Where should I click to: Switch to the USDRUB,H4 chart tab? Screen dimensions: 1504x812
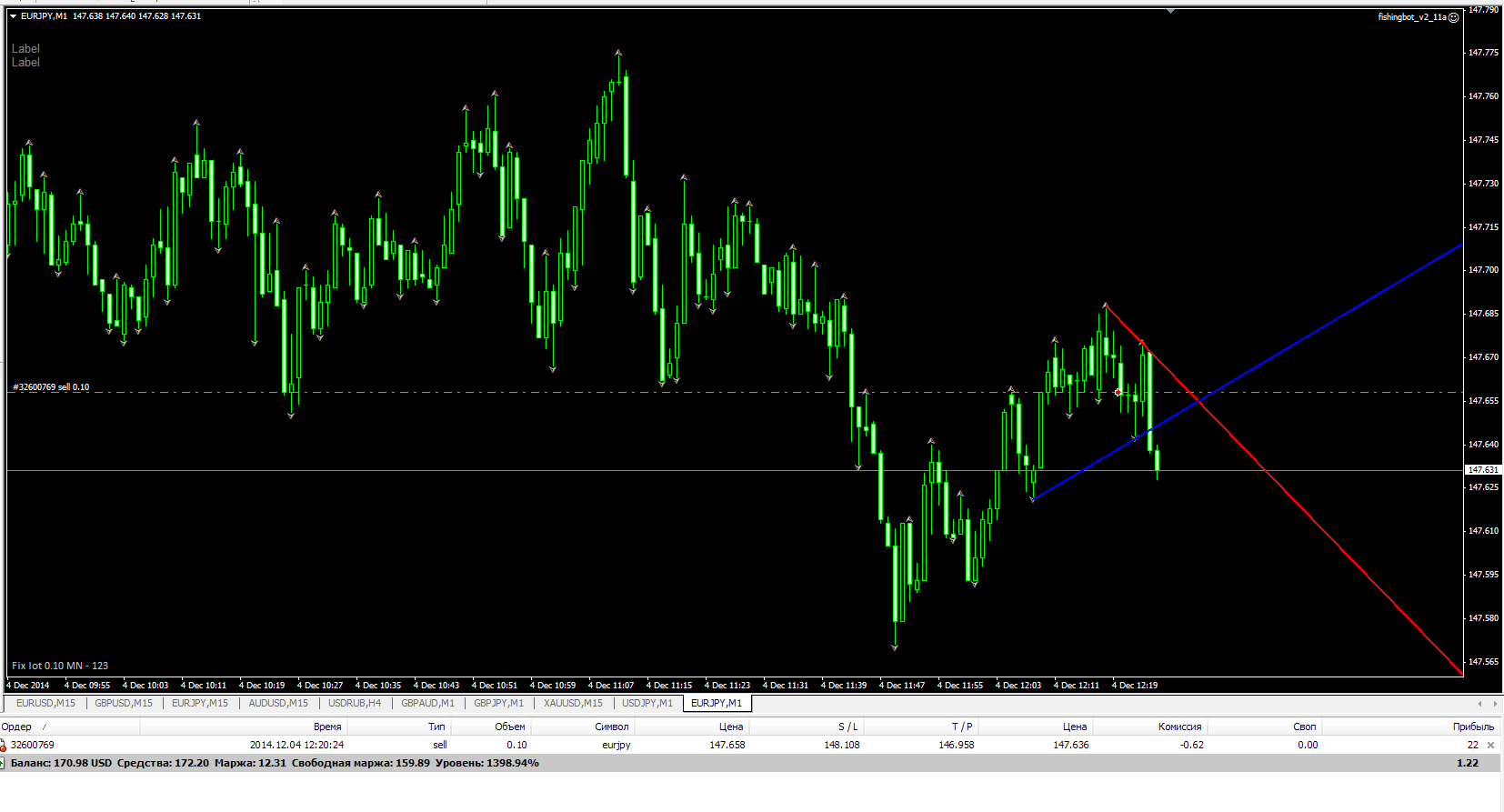(x=355, y=703)
